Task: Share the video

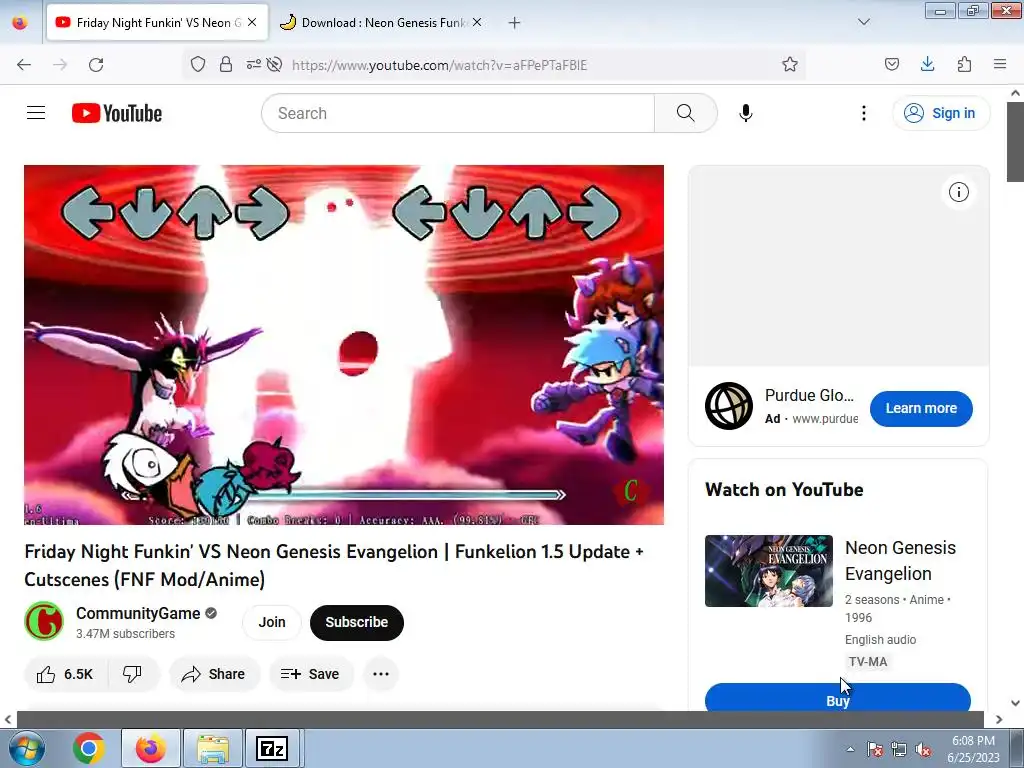Action: coord(214,674)
